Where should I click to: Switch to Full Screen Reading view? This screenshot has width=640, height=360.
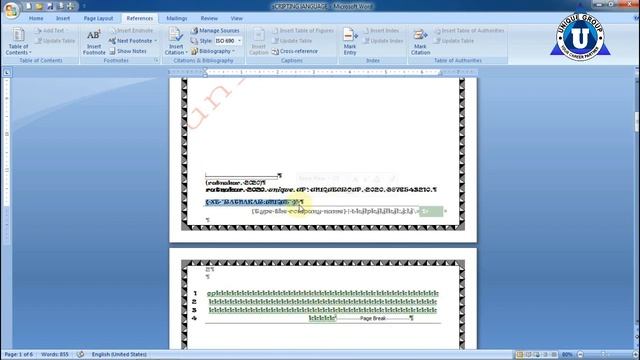point(528,355)
